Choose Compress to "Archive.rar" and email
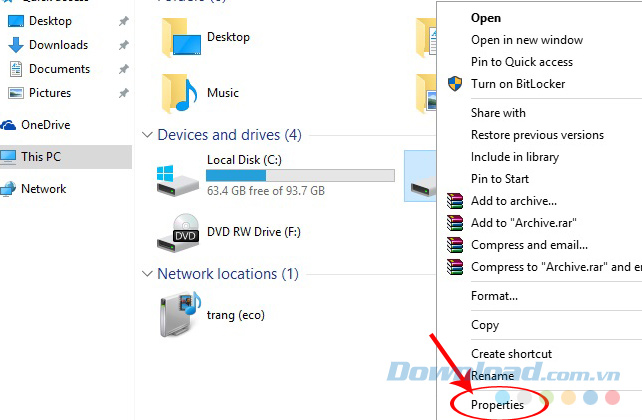642x420 pixels. pyautogui.click(x=556, y=267)
